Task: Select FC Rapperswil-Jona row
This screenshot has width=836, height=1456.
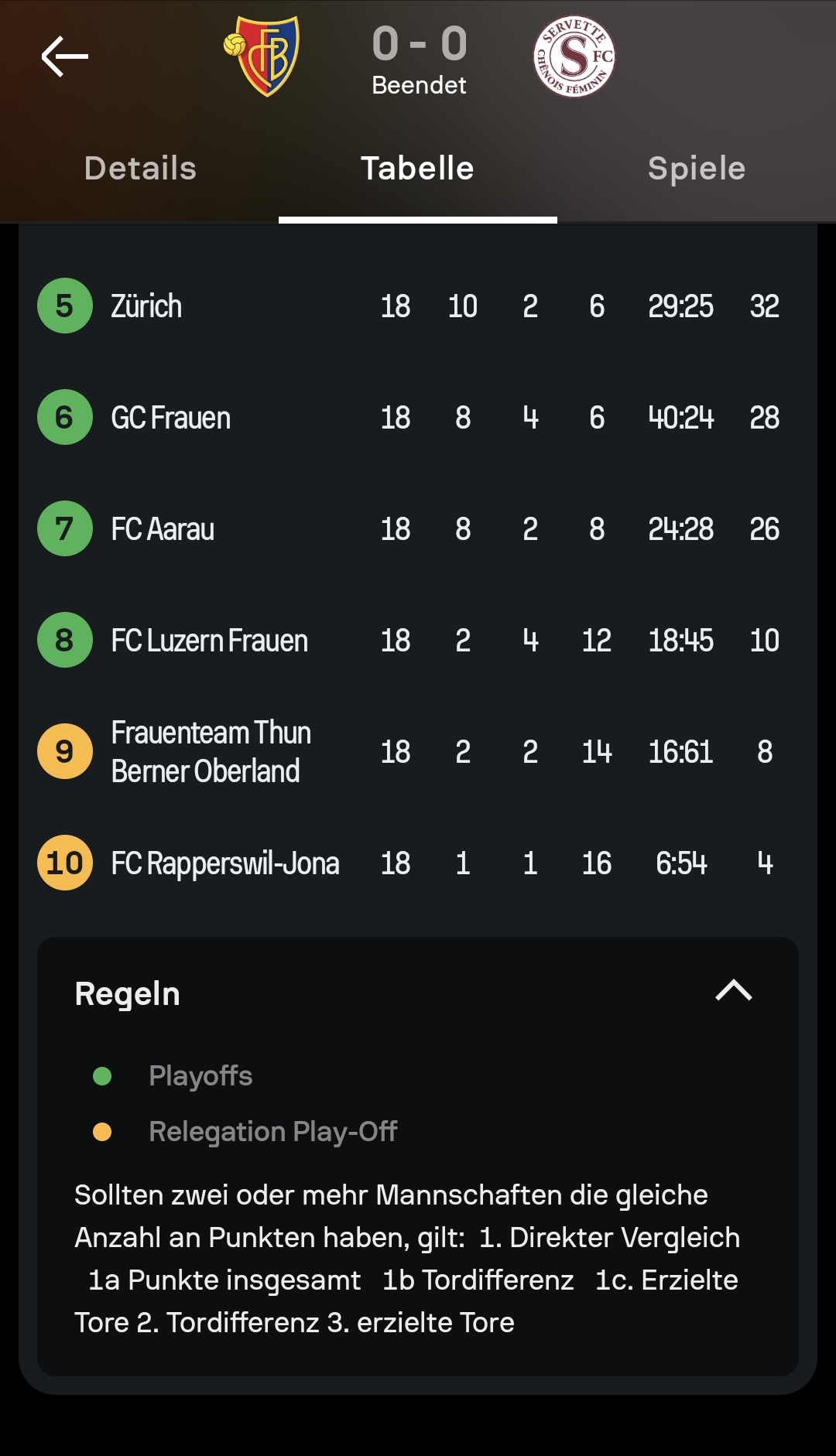Action: pos(225,863)
